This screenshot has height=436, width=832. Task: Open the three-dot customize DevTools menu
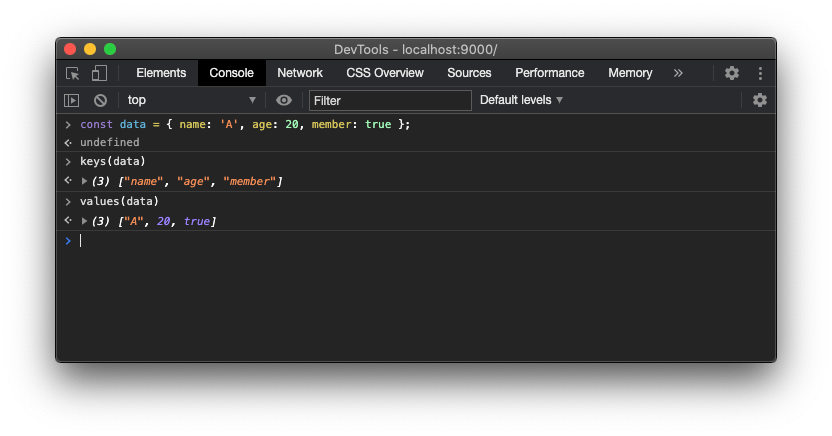760,73
